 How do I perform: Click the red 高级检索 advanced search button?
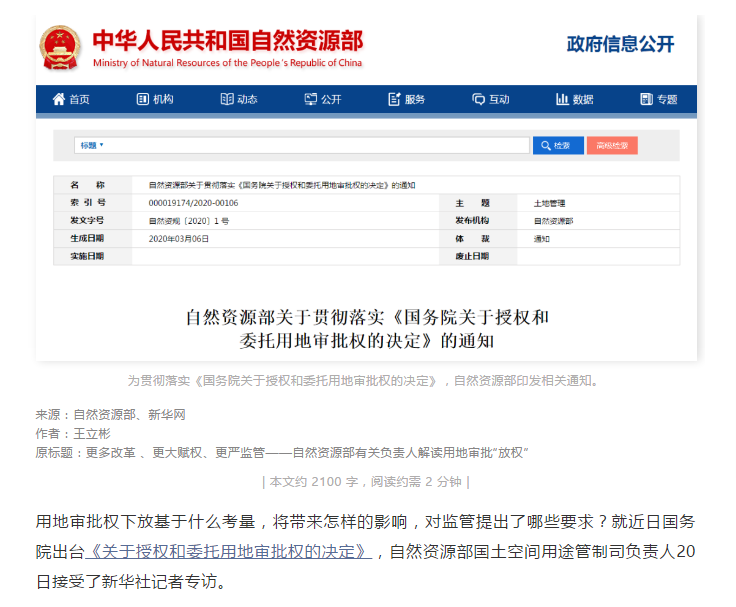pyautogui.click(x=612, y=146)
